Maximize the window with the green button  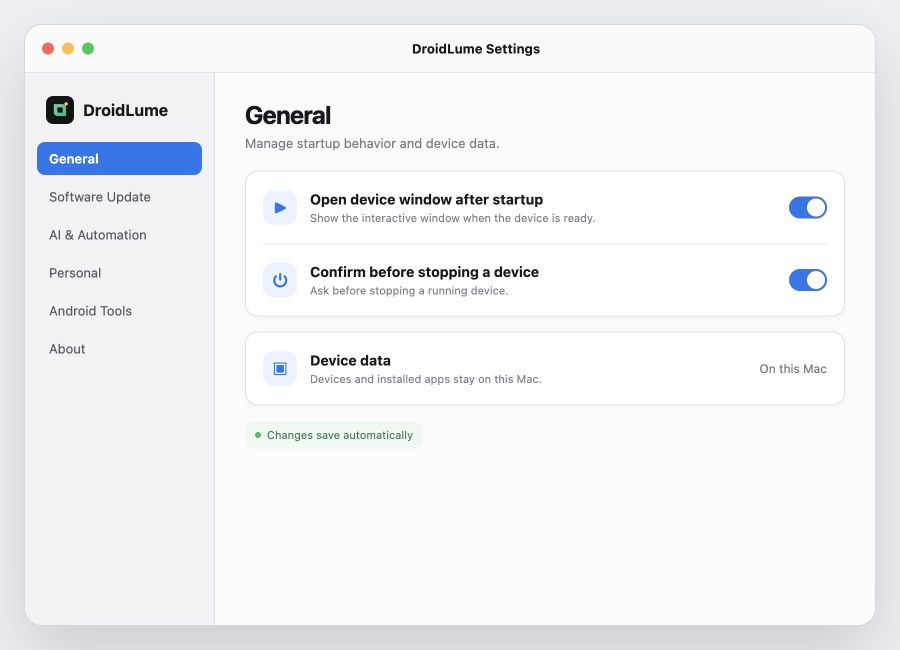click(88, 49)
